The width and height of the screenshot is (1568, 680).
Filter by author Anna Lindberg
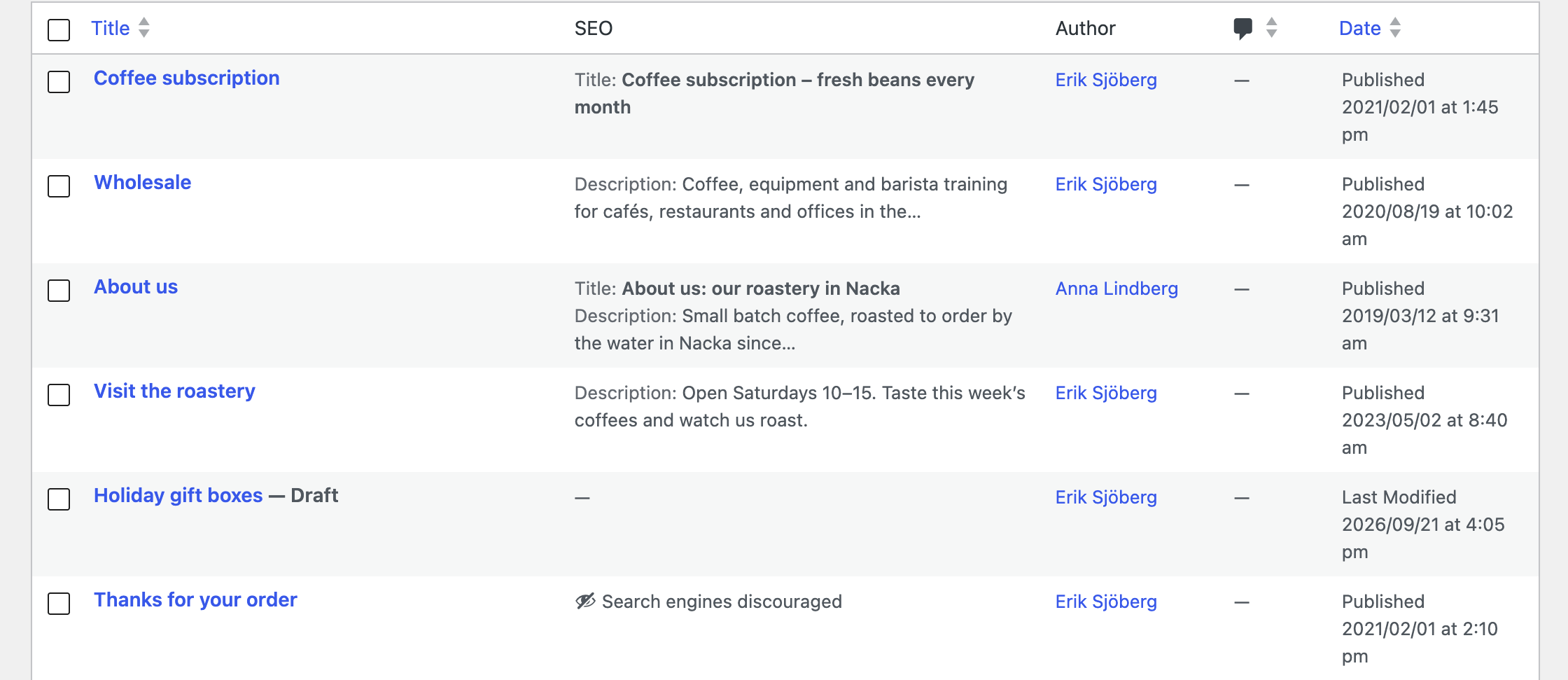pyautogui.click(x=1116, y=289)
